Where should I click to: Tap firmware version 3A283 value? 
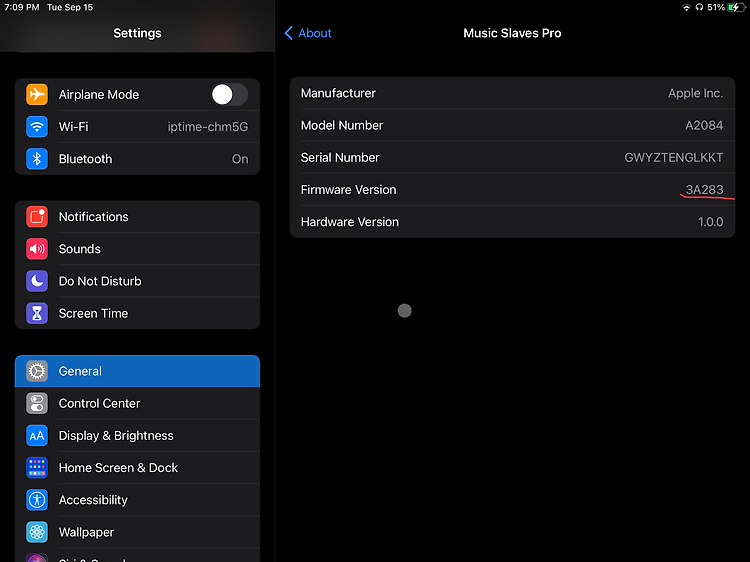pyautogui.click(x=705, y=190)
